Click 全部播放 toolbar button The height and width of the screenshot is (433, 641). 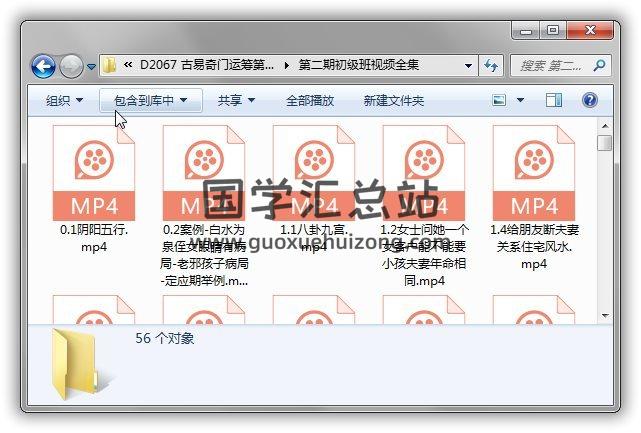click(310, 101)
